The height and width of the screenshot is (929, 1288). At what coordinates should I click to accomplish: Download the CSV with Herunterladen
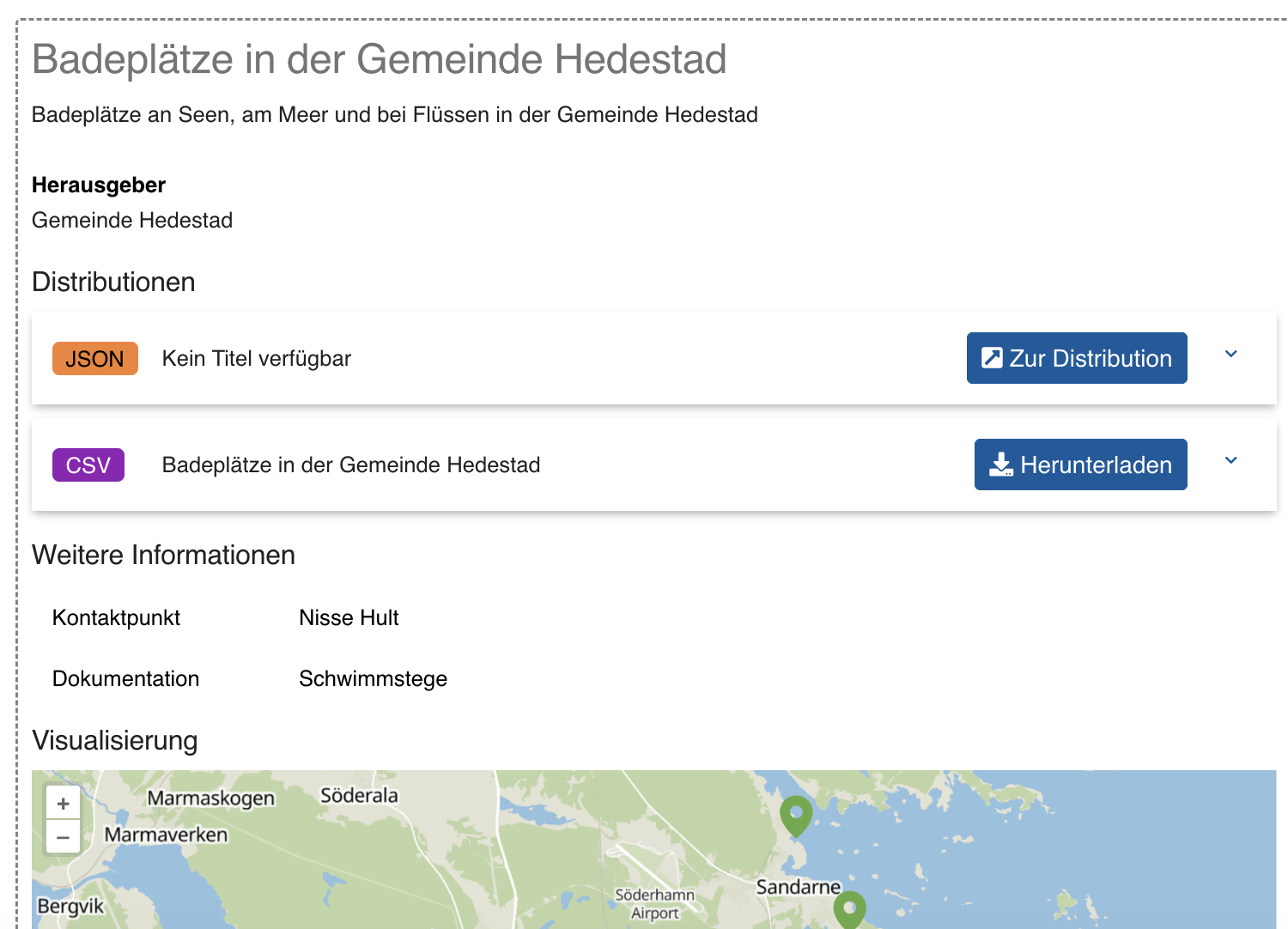[x=1081, y=464]
